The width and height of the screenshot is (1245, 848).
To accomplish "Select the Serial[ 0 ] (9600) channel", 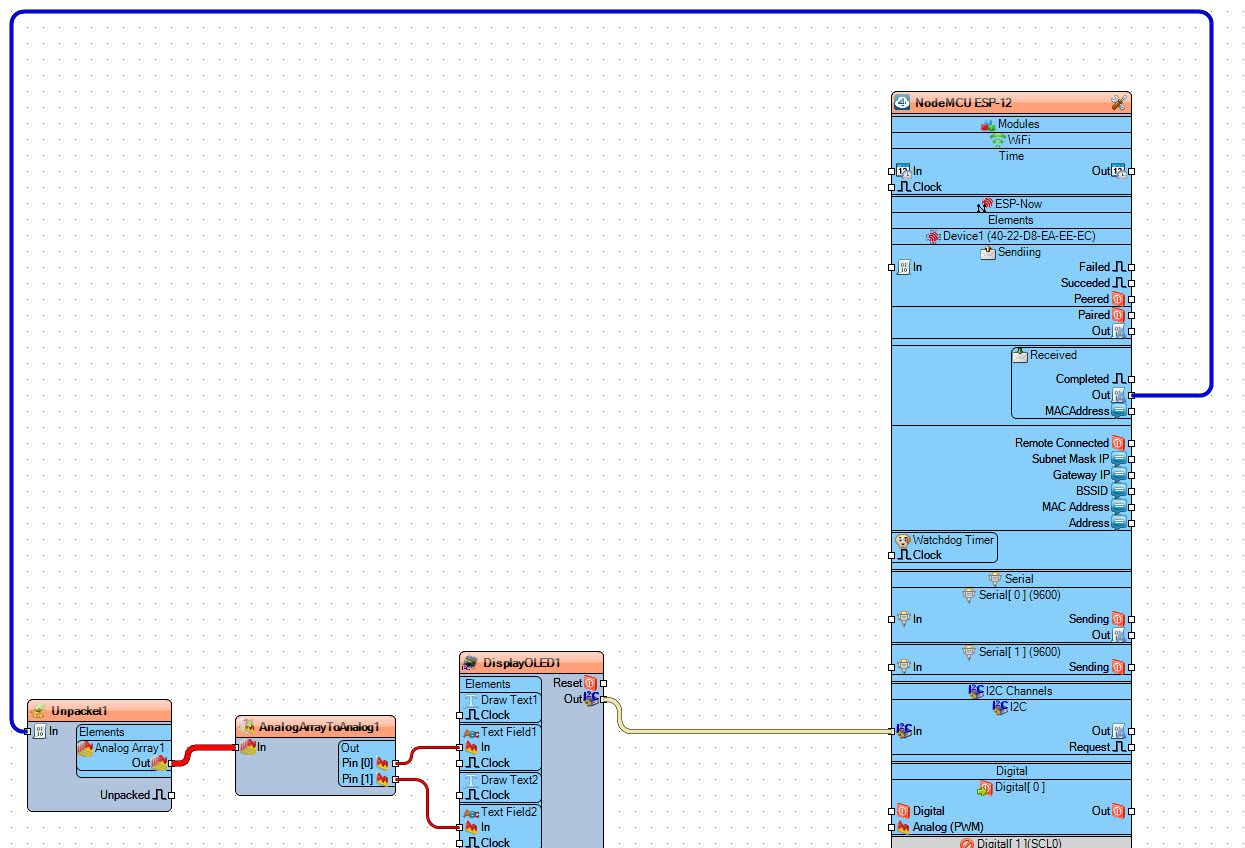I will [x=1011, y=595].
